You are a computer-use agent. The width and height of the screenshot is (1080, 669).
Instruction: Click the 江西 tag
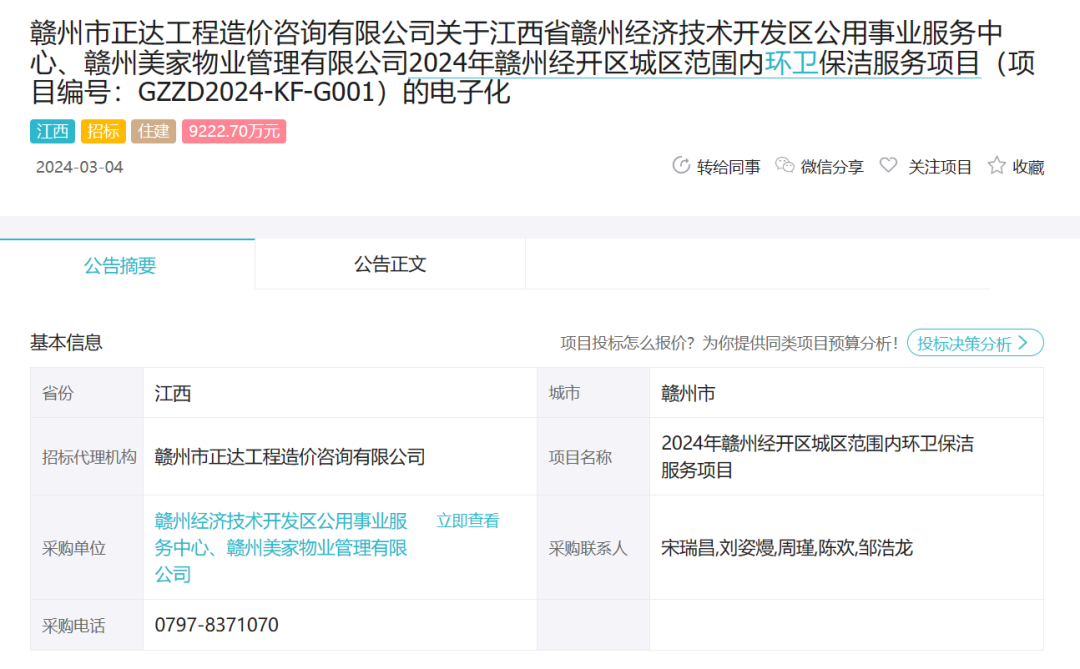52,131
